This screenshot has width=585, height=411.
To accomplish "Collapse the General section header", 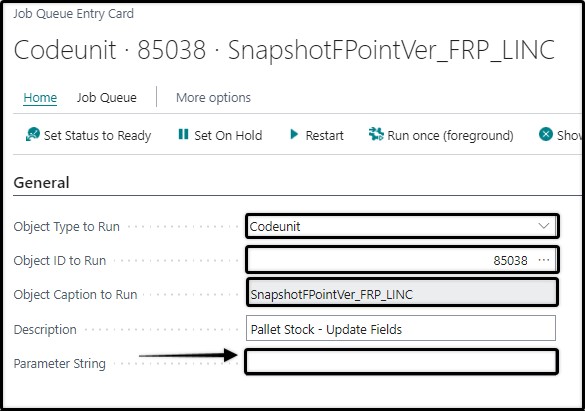I will 41,183.
